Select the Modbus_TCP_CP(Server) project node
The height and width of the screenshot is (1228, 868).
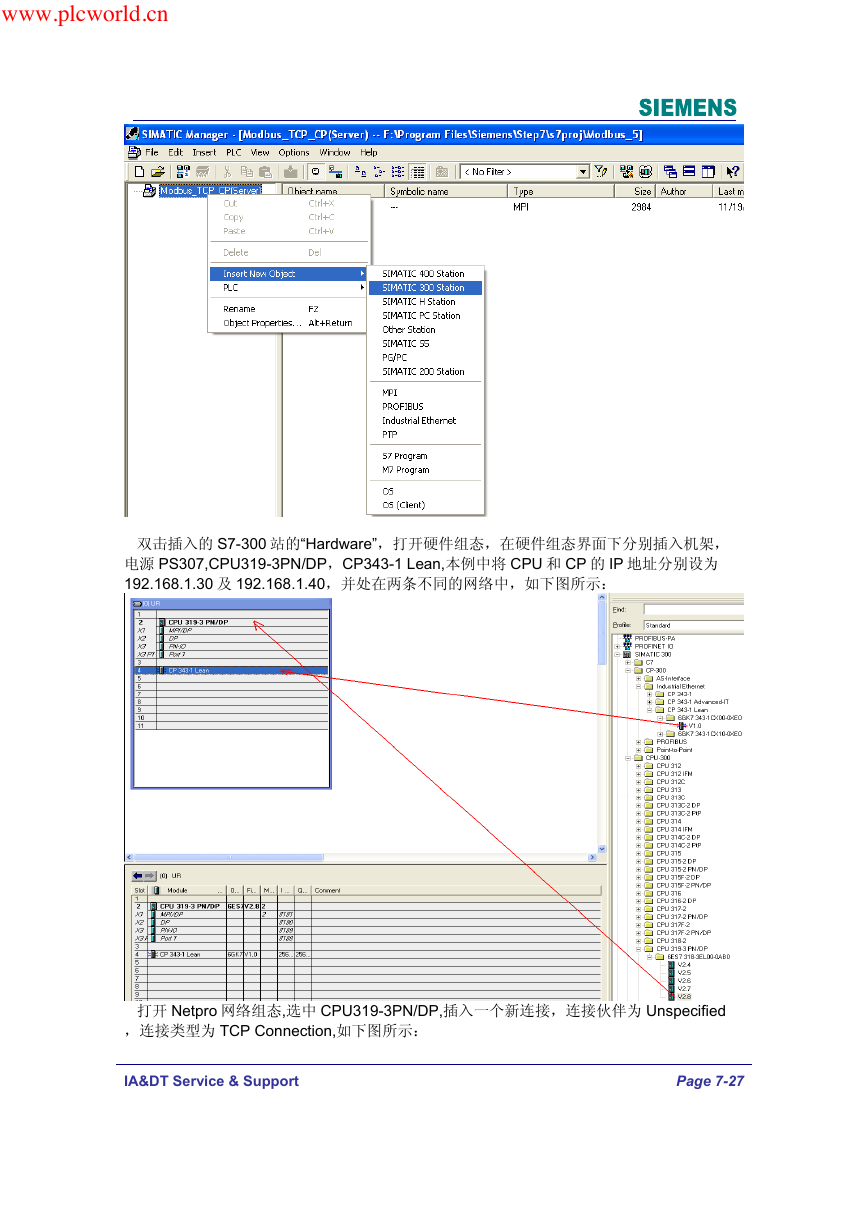pos(210,191)
